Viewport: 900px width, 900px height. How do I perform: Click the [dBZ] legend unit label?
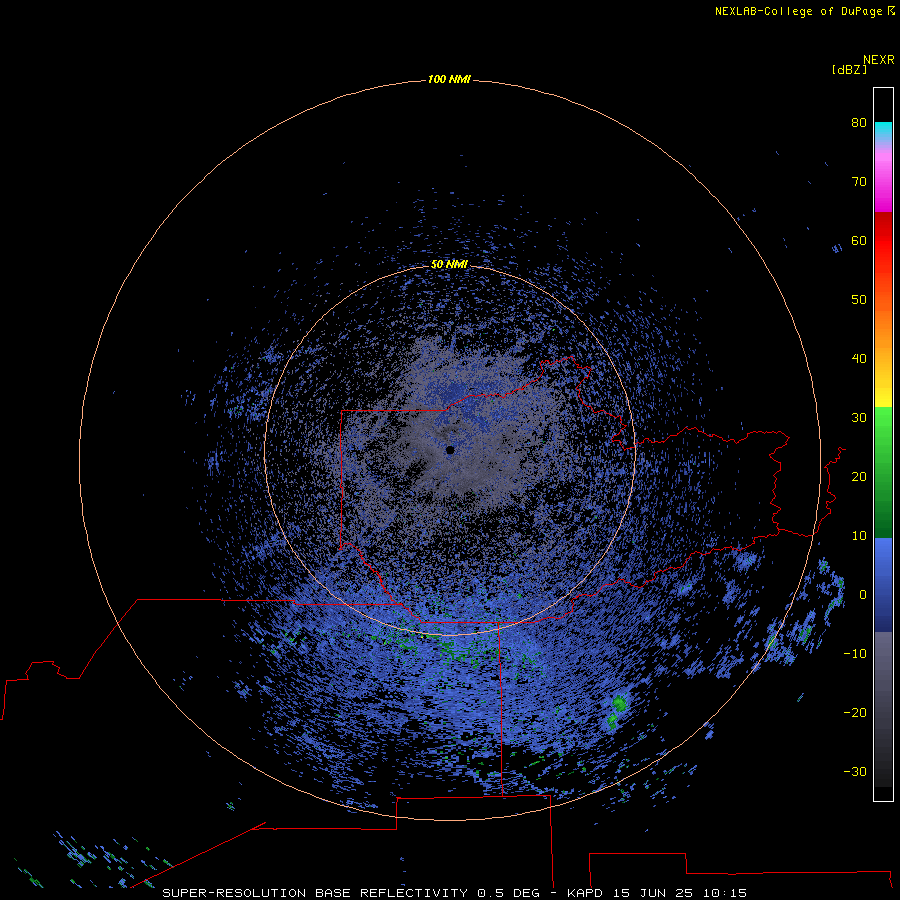(849, 70)
